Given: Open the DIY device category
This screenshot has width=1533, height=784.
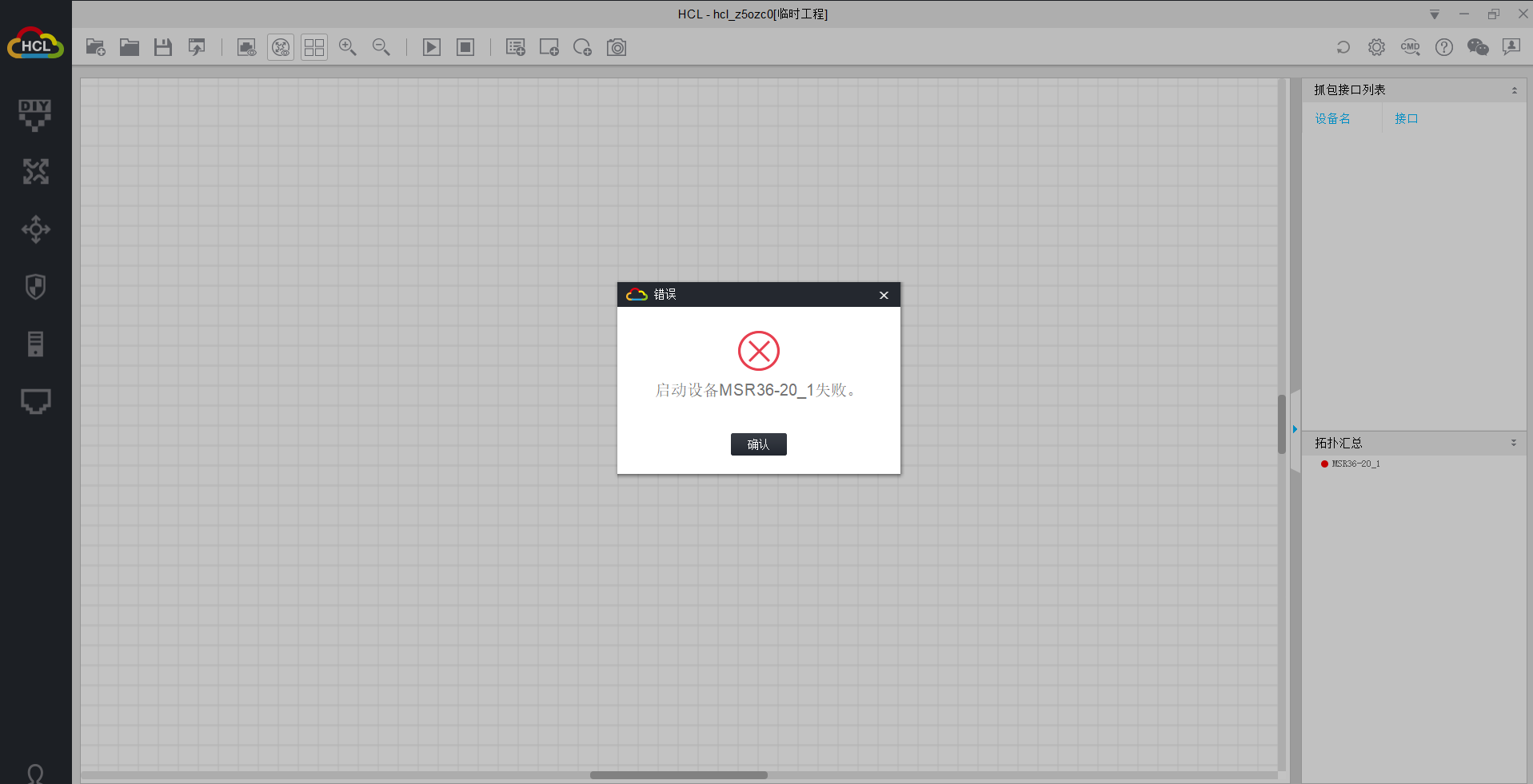Looking at the screenshot, I should [x=35, y=115].
